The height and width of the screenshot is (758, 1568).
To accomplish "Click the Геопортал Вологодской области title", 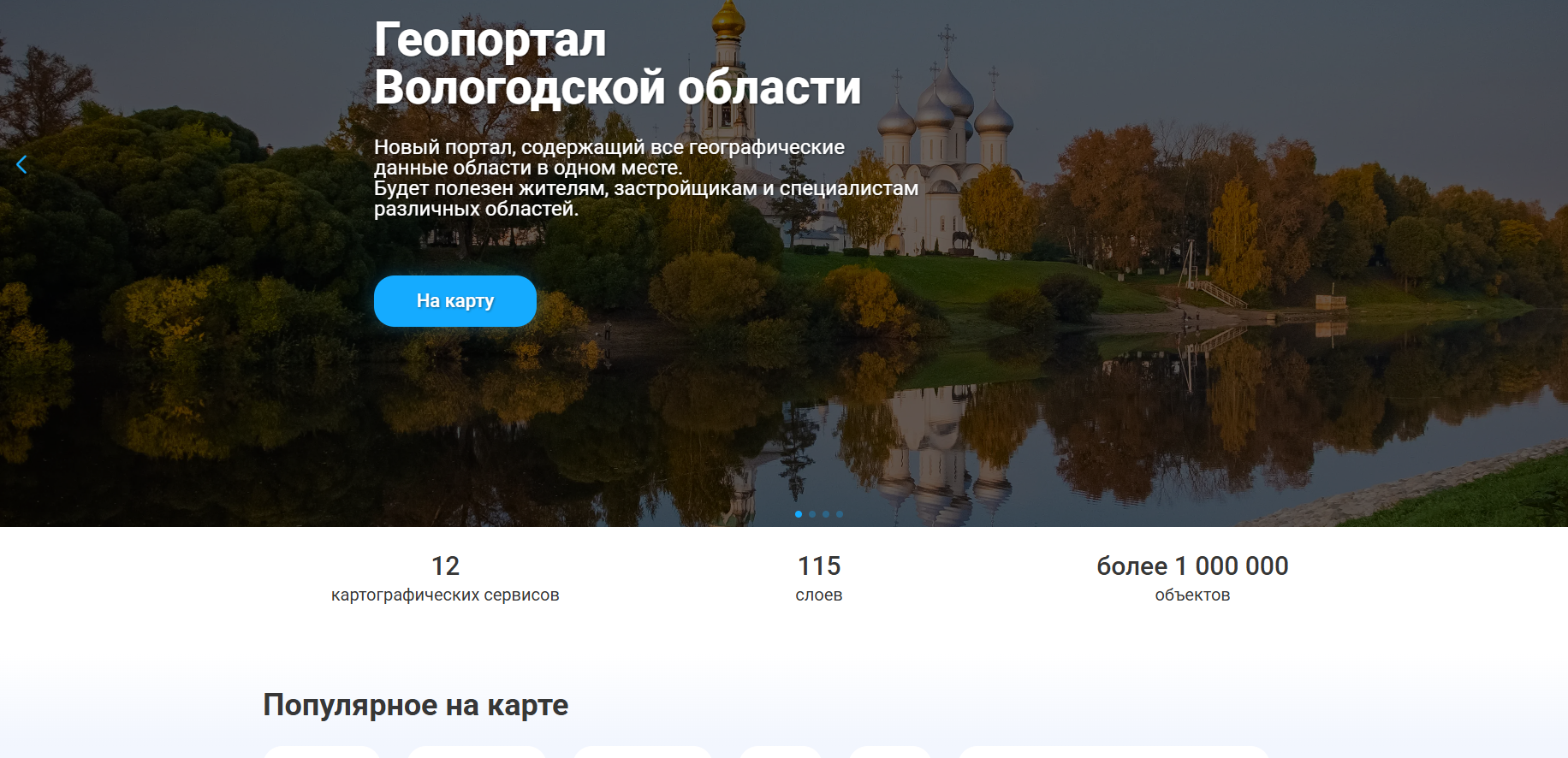I will [x=617, y=64].
